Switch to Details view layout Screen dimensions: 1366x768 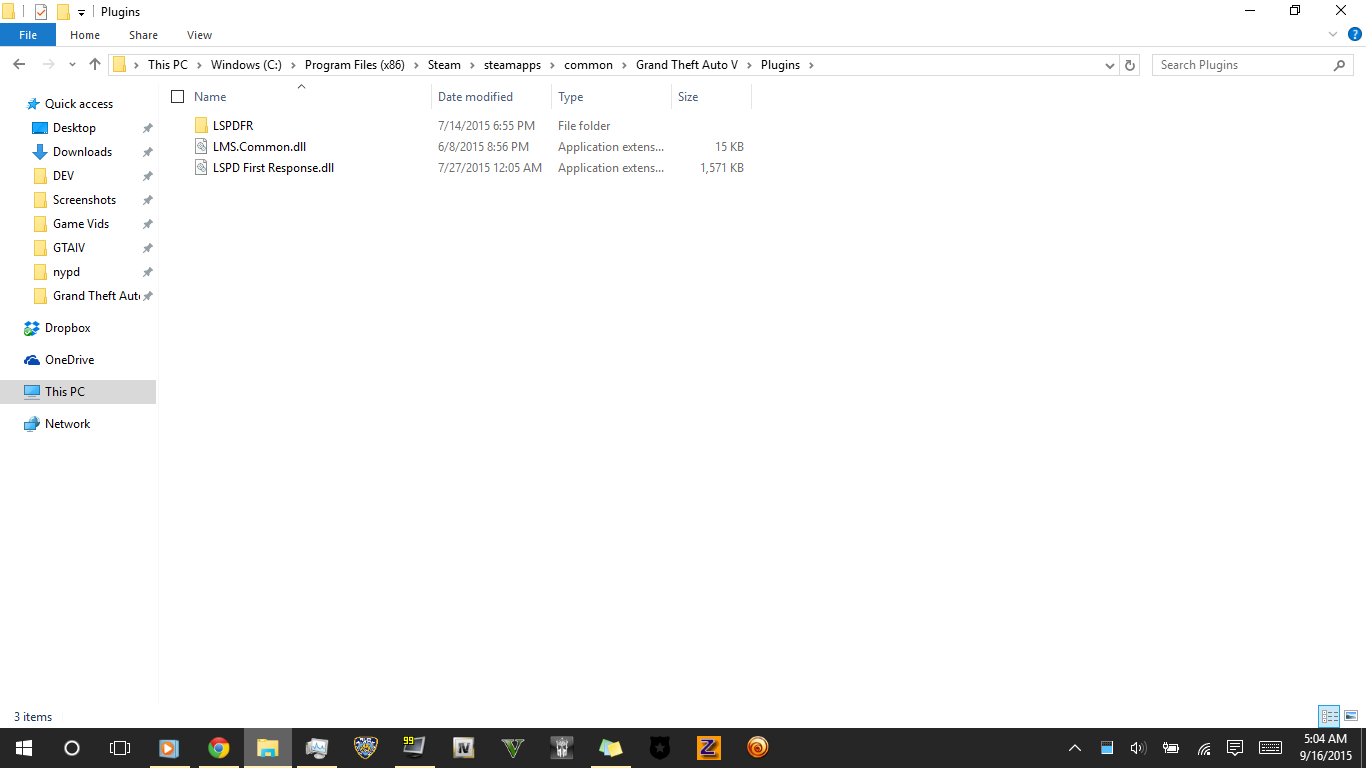click(1329, 716)
